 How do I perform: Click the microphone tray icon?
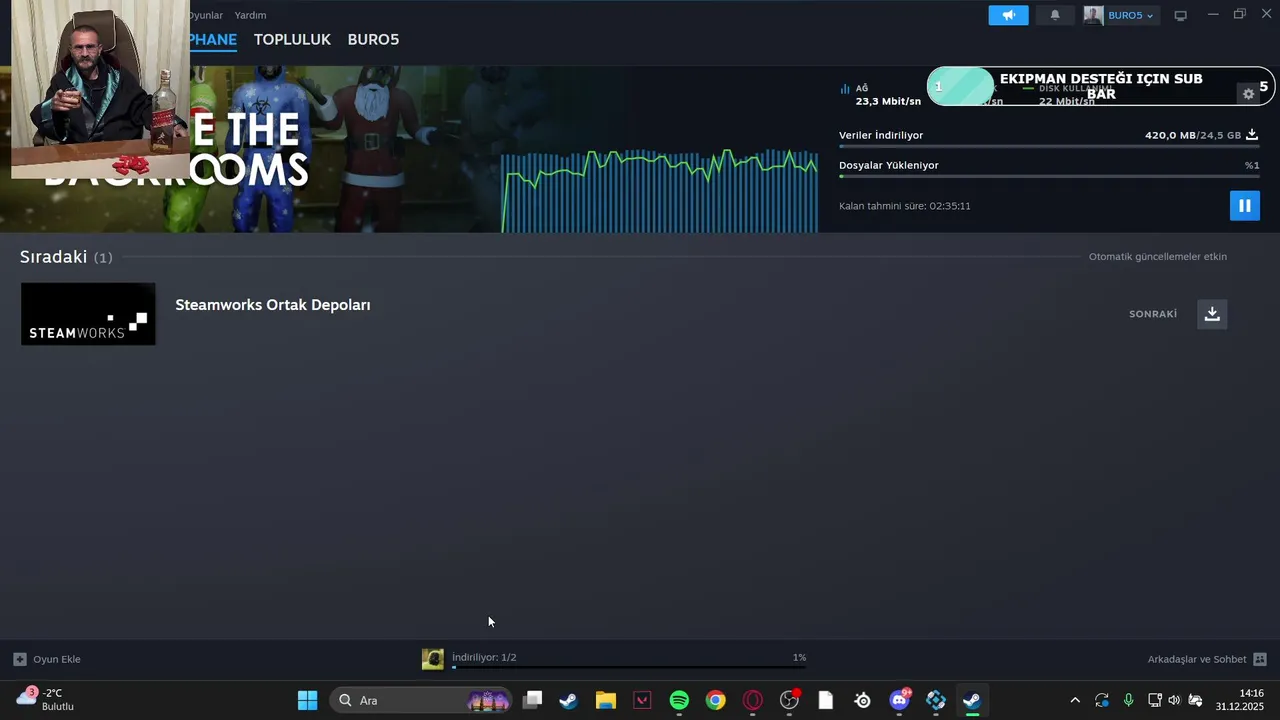(x=1128, y=700)
